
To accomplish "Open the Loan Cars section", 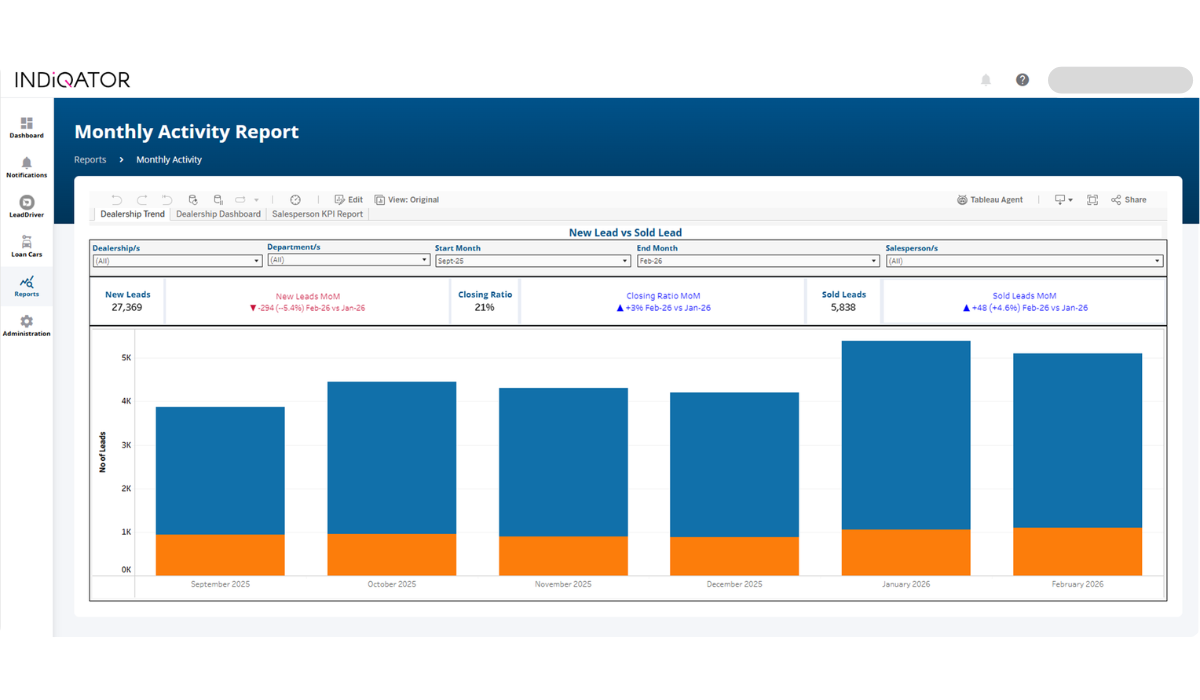I will [x=27, y=246].
